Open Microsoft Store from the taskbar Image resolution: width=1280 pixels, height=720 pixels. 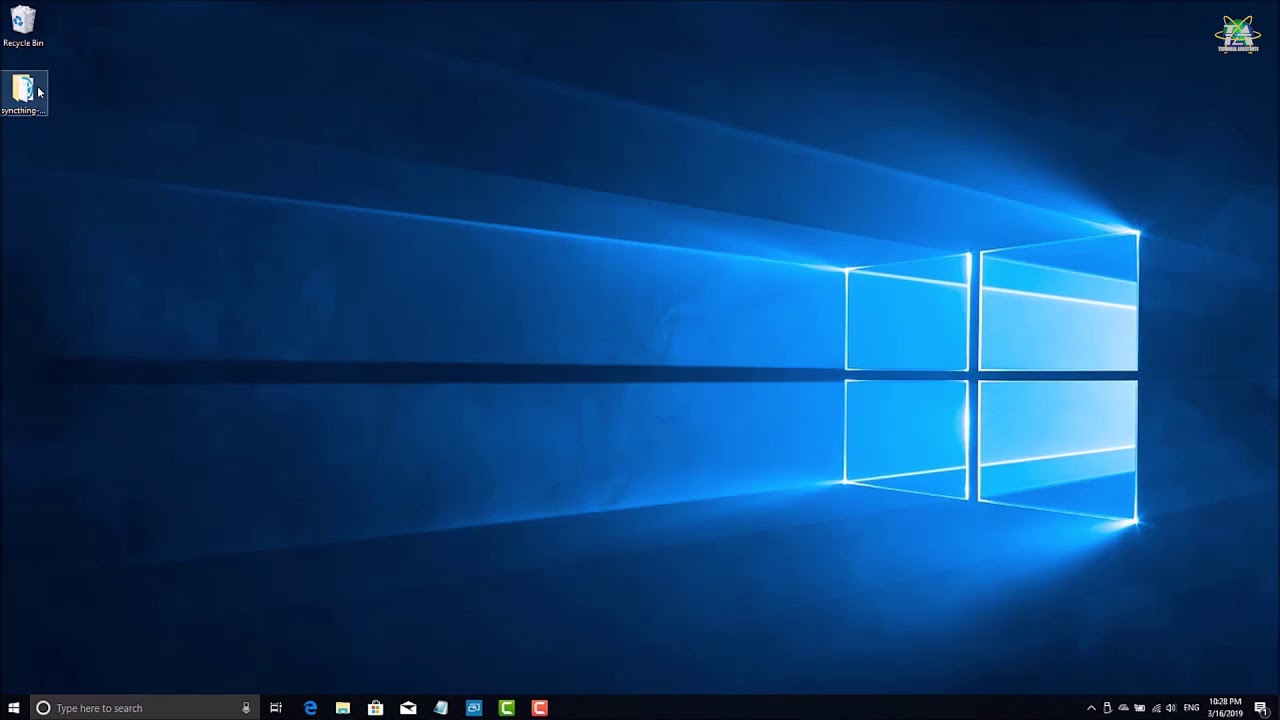[x=376, y=708]
